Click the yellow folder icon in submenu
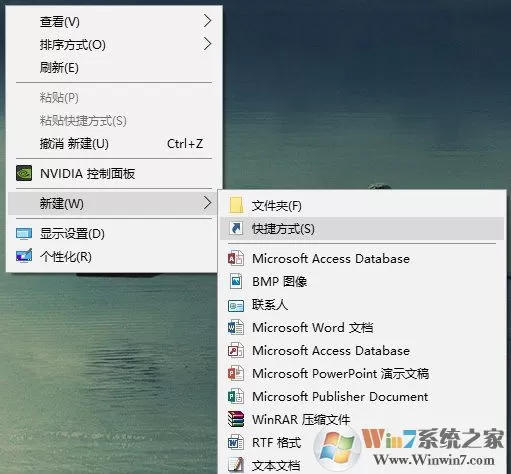 (x=236, y=205)
